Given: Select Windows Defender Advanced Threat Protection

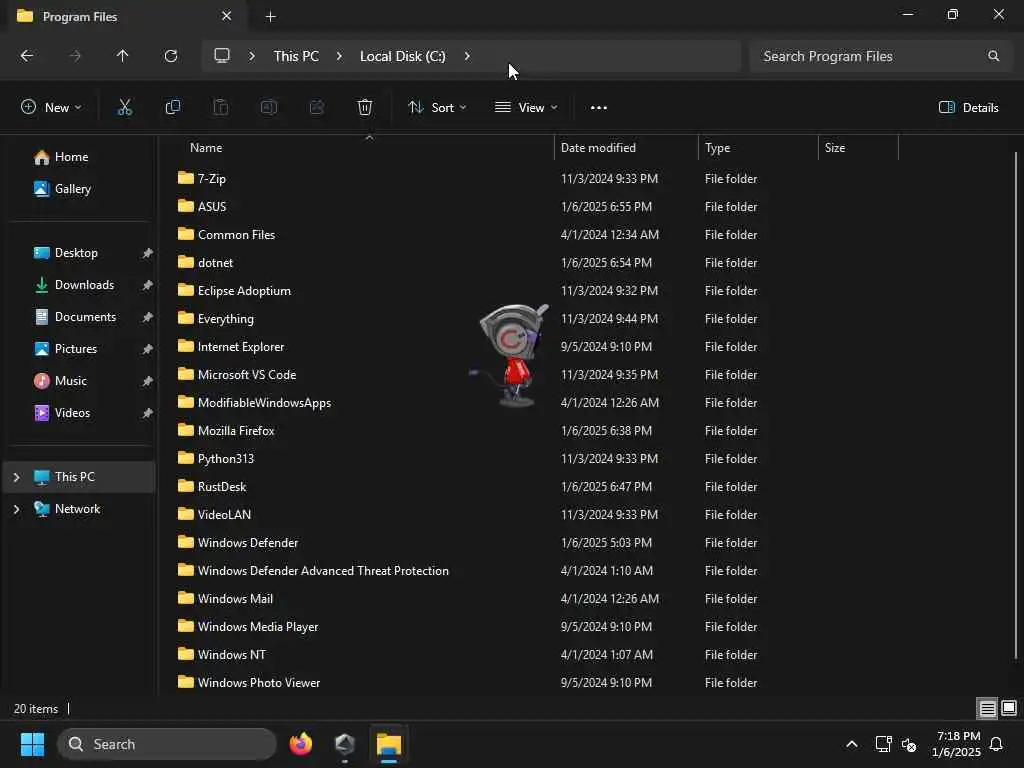Looking at the screenshot, I should pos(323,571).
